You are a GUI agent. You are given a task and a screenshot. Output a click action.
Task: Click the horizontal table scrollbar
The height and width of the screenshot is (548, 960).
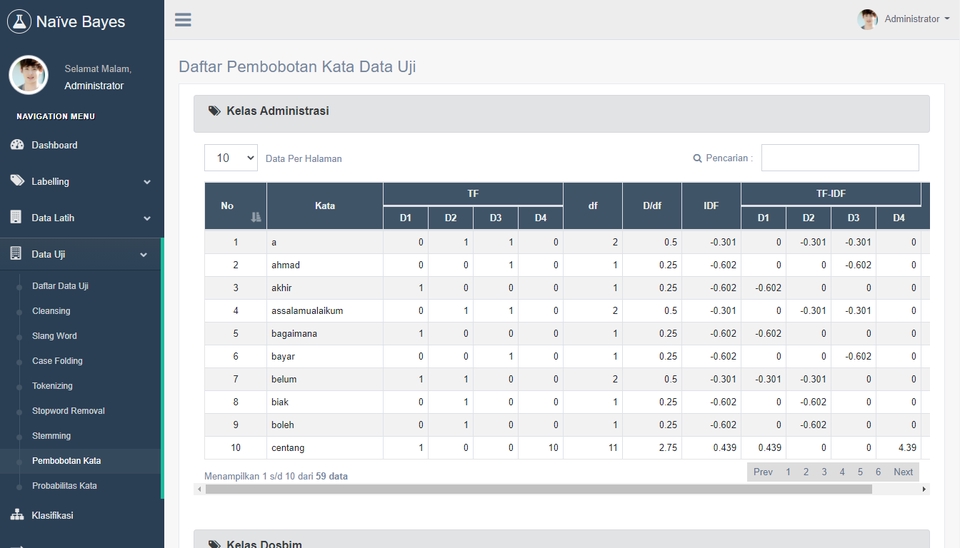coord(539,489)
